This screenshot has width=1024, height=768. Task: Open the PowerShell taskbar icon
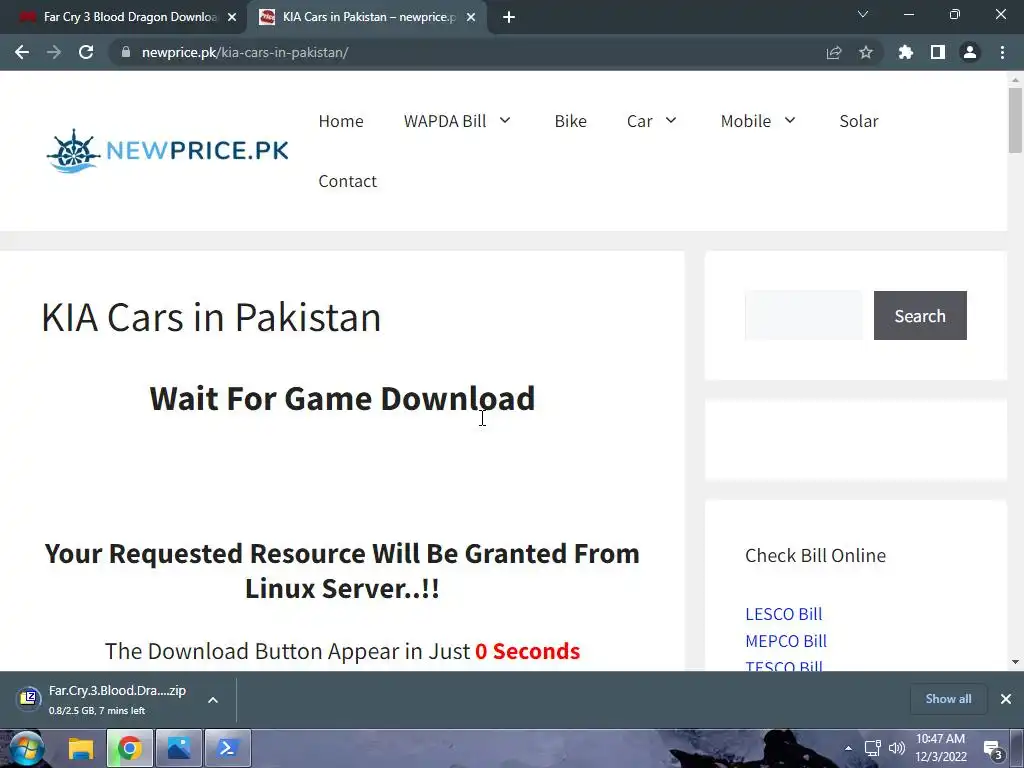click(x=227, y=748)
